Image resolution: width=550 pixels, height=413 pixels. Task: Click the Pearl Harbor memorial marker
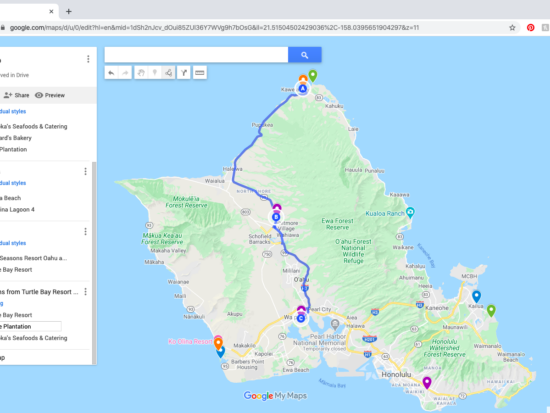click(x=335, y=324)
